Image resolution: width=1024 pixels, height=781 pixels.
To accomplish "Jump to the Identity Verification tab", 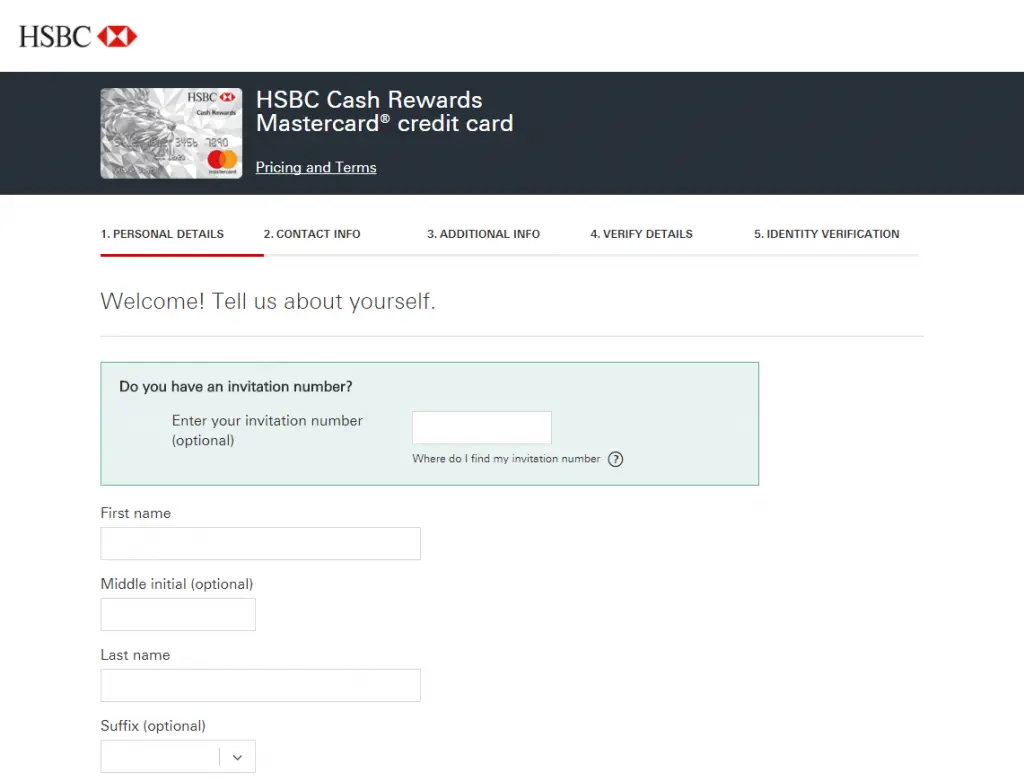I will pos(826,234).
